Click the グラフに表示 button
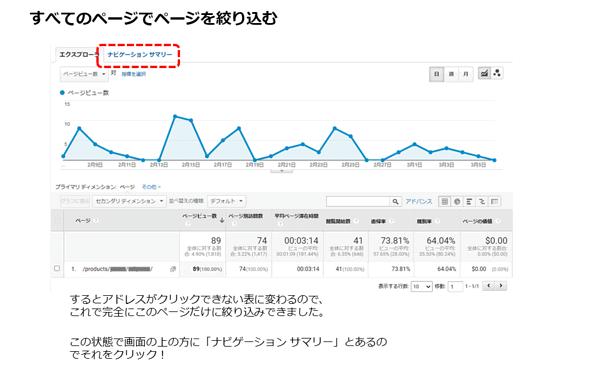 coord(75,201)
